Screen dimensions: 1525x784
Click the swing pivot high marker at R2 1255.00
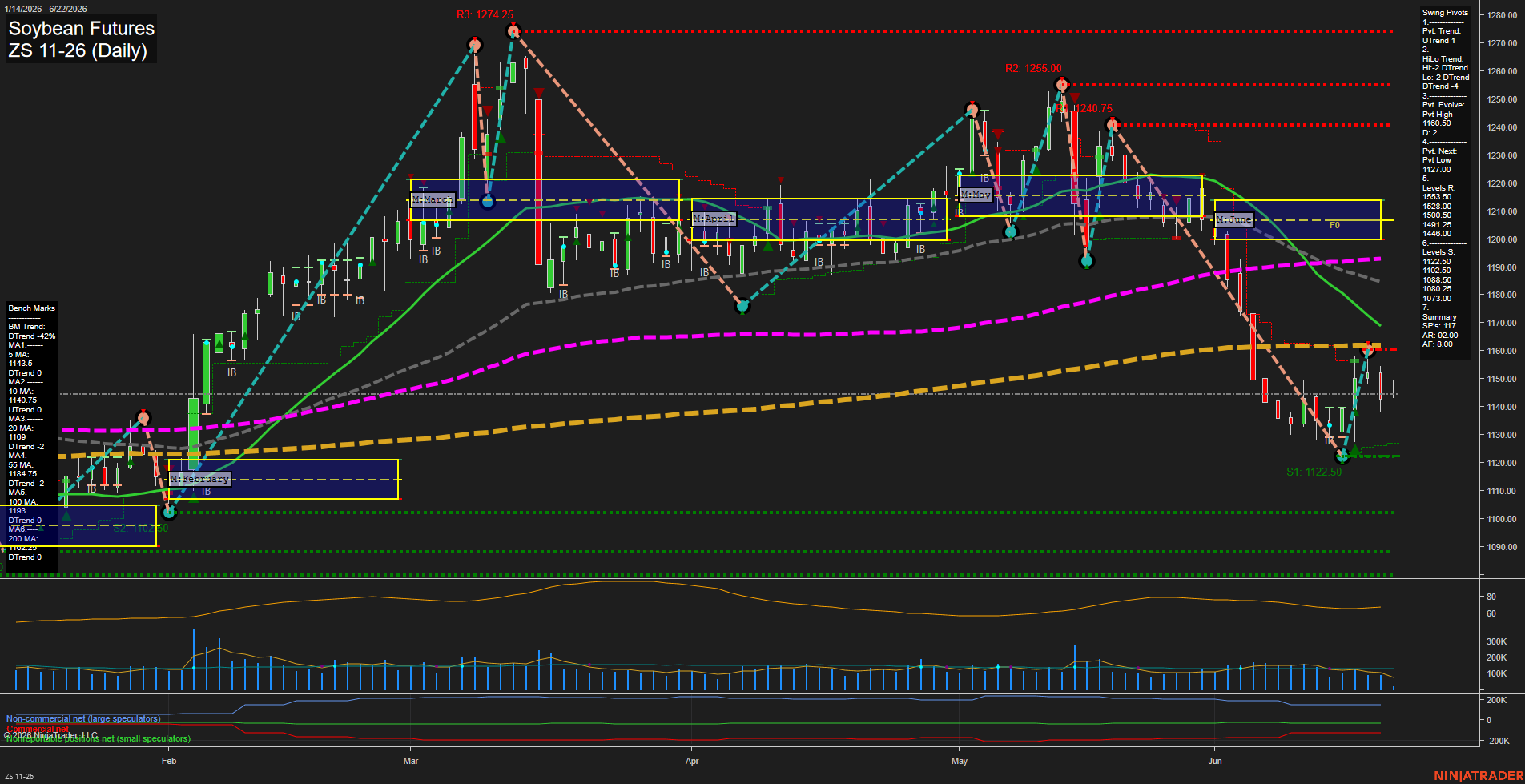tap(1062, 85)
